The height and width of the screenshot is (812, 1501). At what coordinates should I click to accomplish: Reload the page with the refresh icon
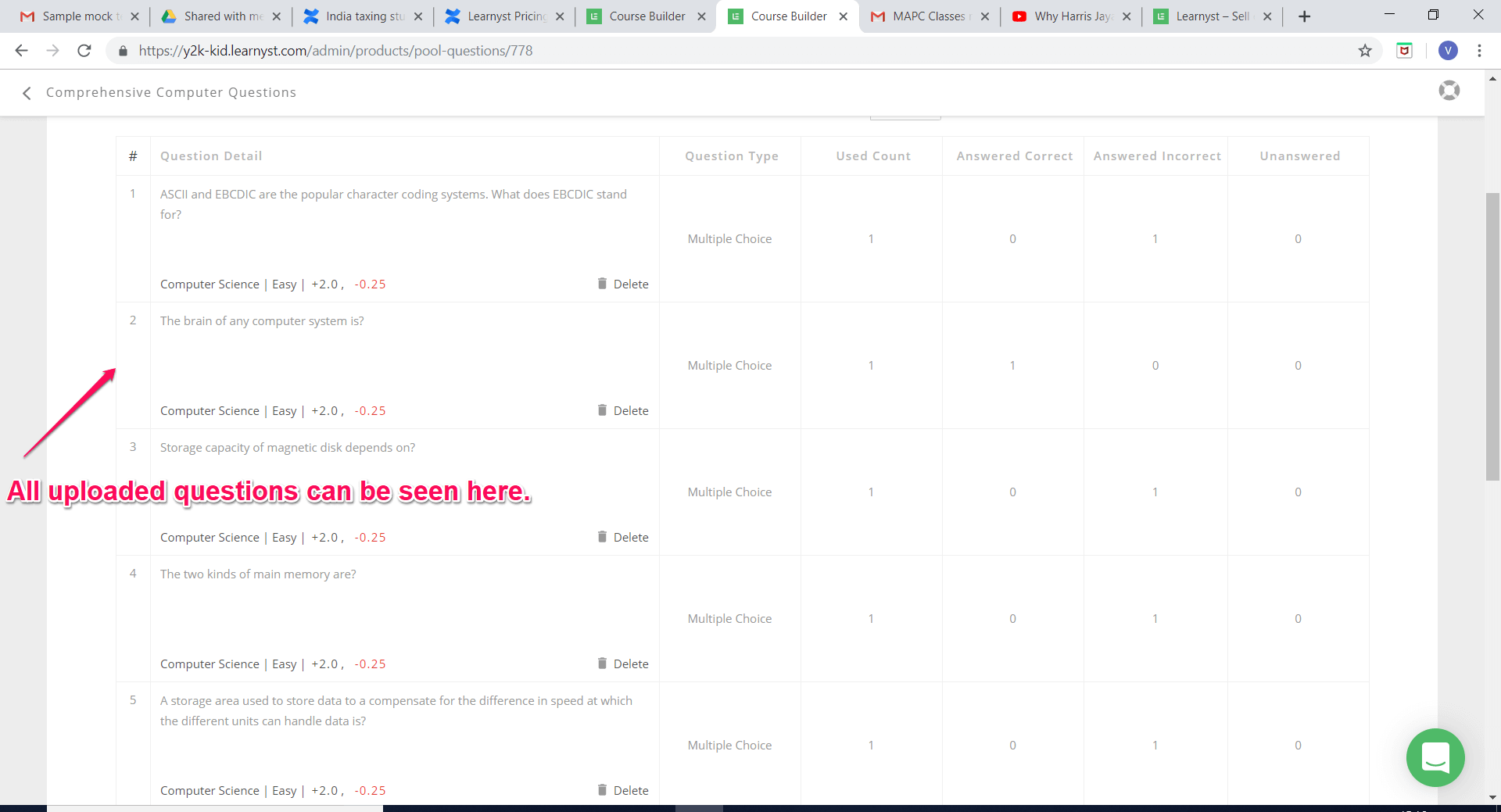click(84, 51)
